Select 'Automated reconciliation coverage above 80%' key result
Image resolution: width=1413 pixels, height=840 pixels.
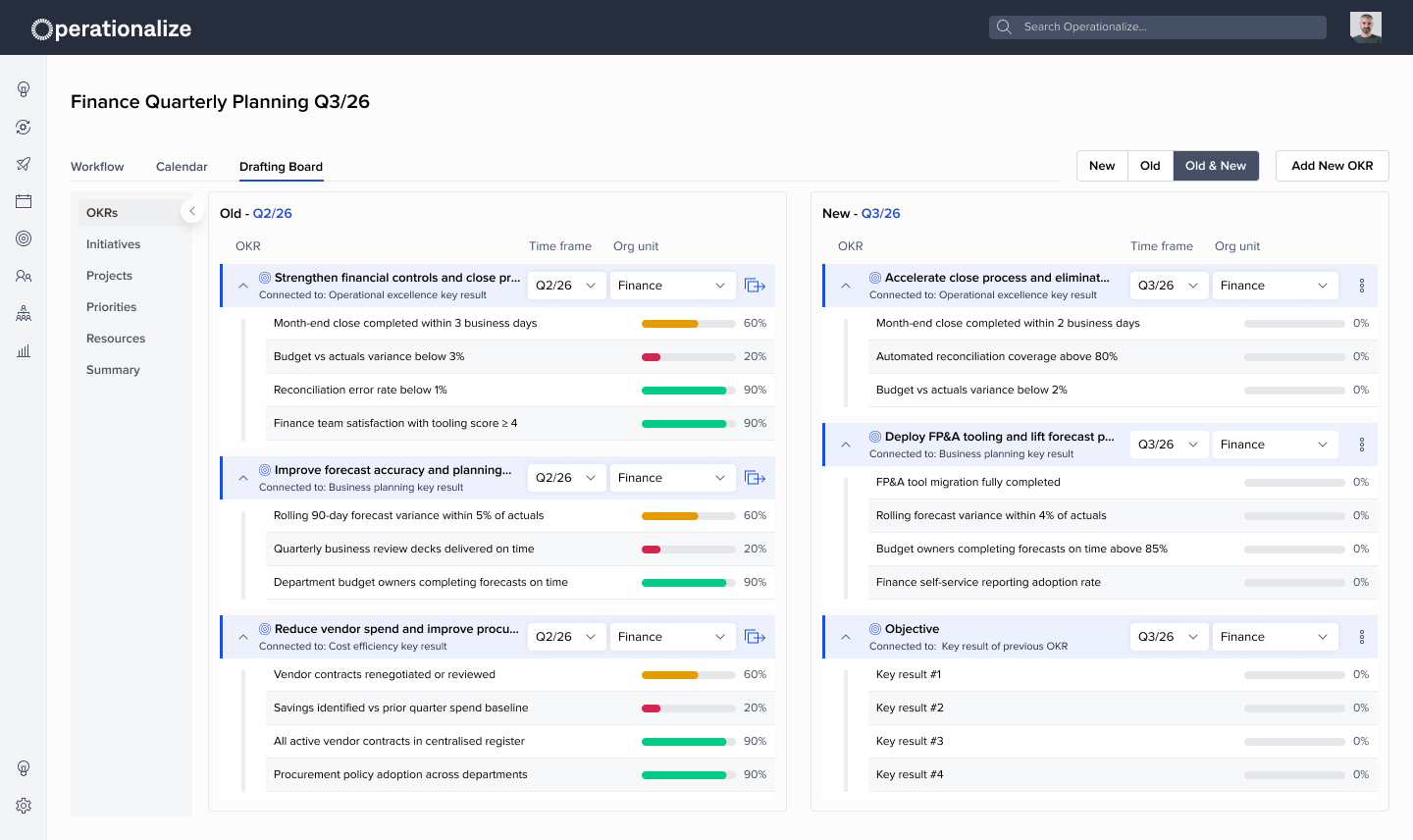click(x=1123, y=356)
